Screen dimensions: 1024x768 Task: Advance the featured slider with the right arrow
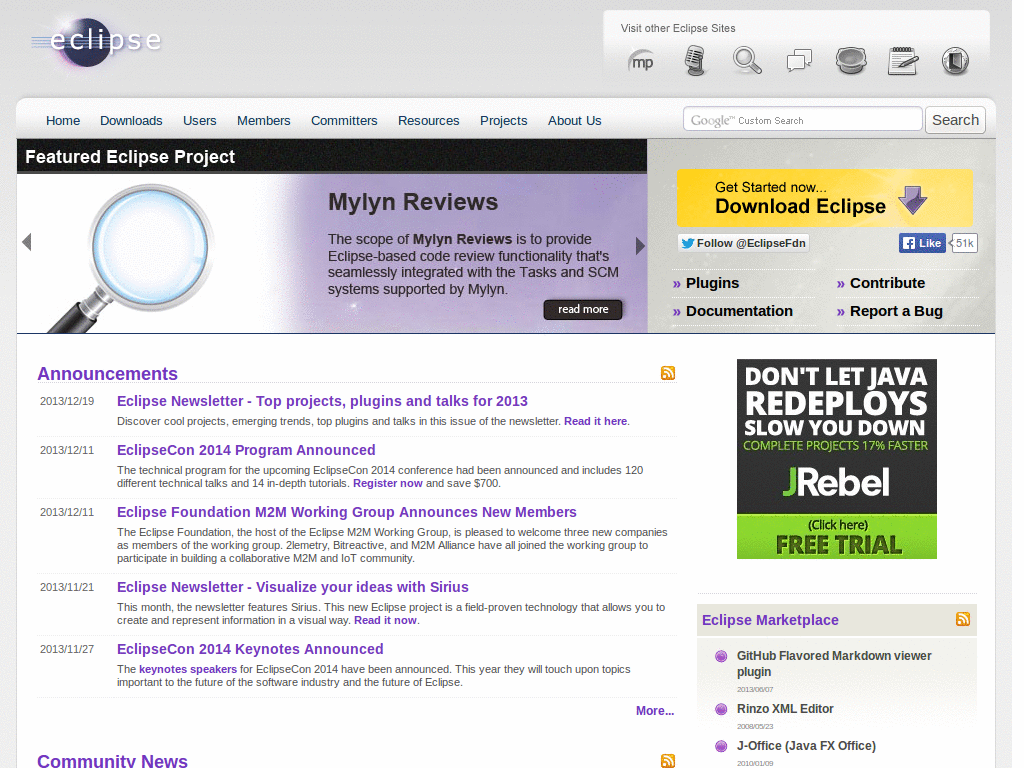[640, 244]
